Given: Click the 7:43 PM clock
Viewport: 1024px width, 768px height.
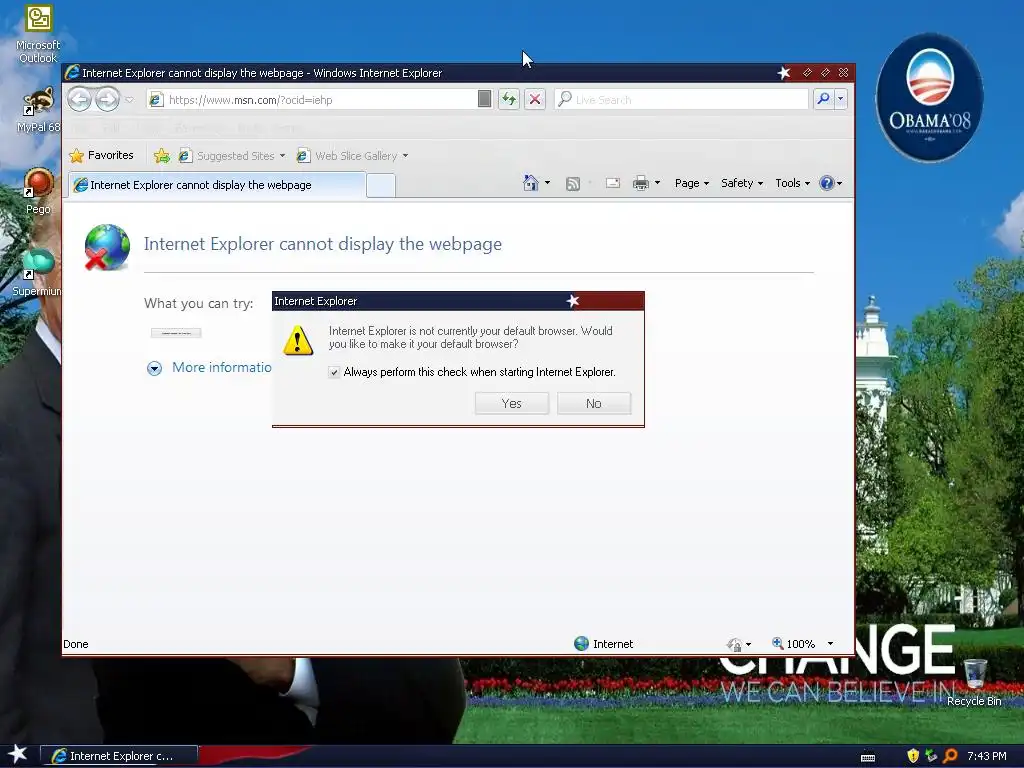Looking at the screenshot, I should tap(986, 756).
